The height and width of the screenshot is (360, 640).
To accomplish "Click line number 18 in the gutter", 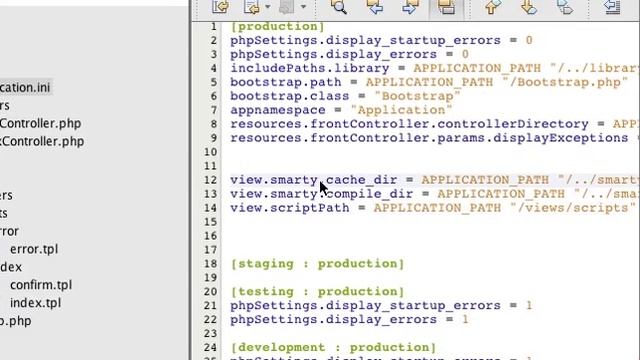I will 210,264.
